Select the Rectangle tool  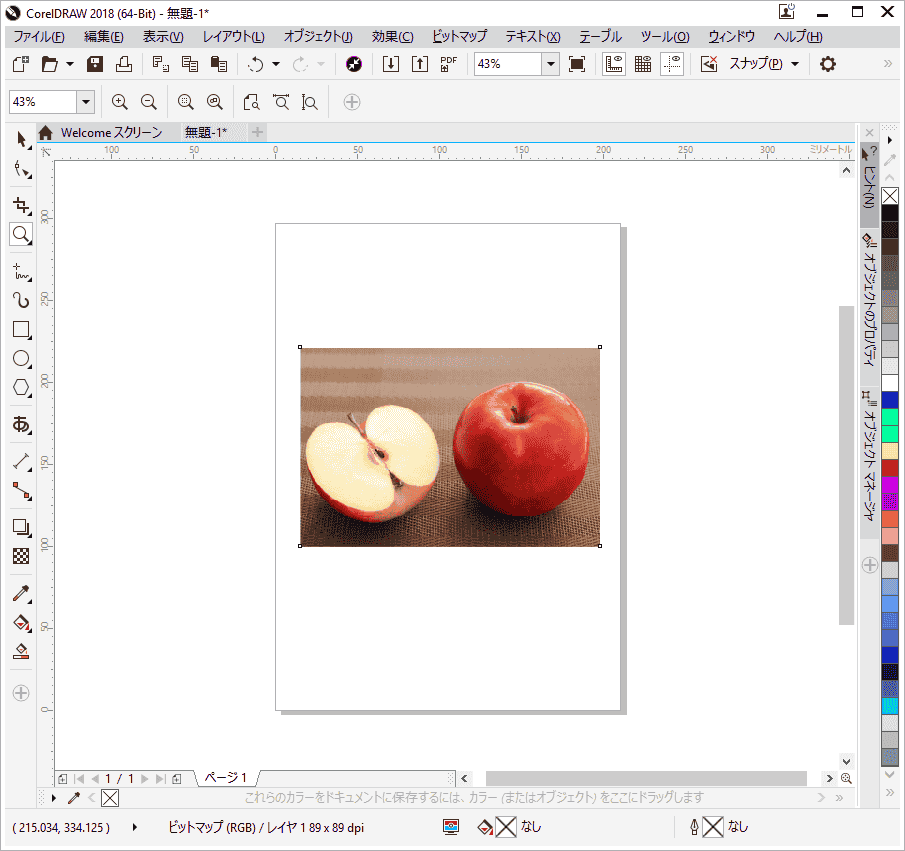pos(21,330)
